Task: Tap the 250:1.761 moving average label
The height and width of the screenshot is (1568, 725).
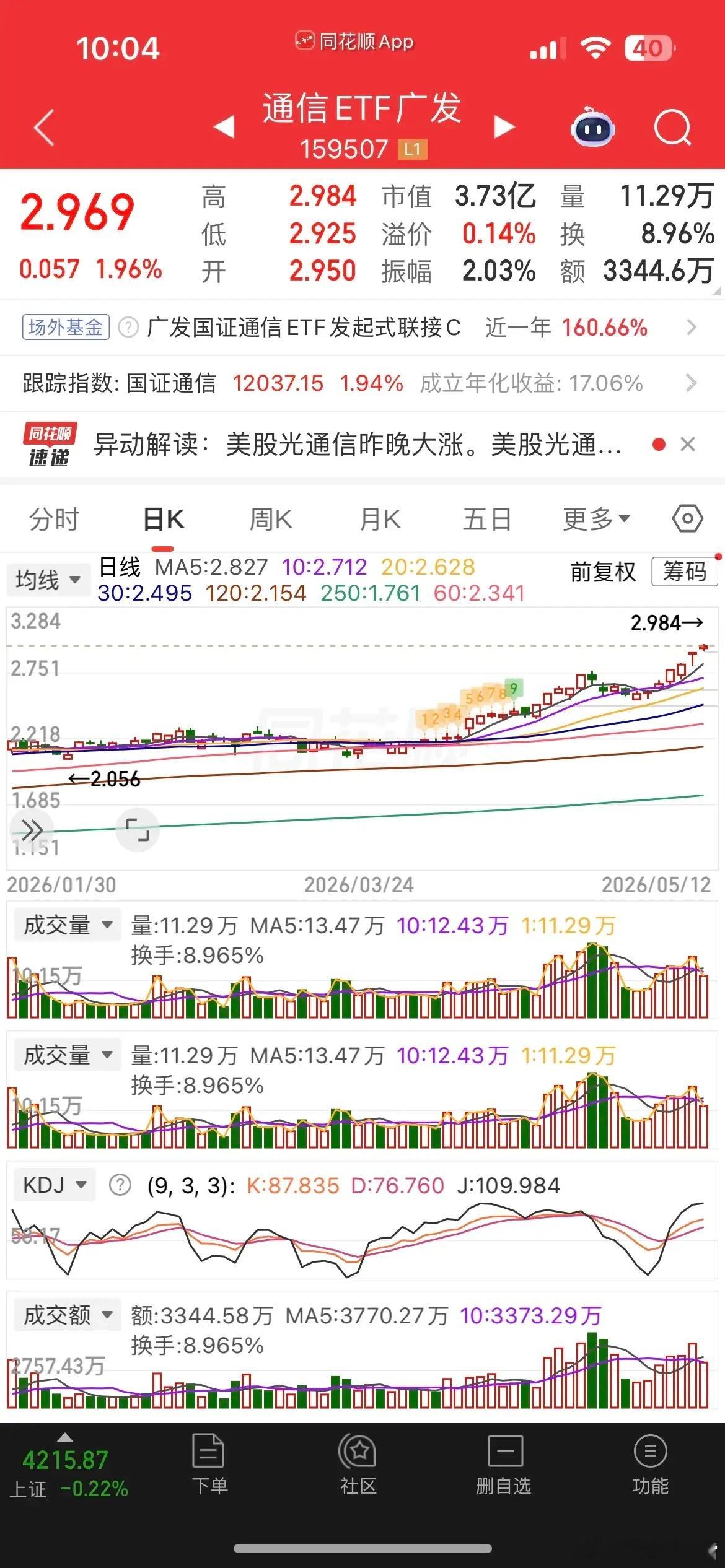Action: (x=371, y=593)
